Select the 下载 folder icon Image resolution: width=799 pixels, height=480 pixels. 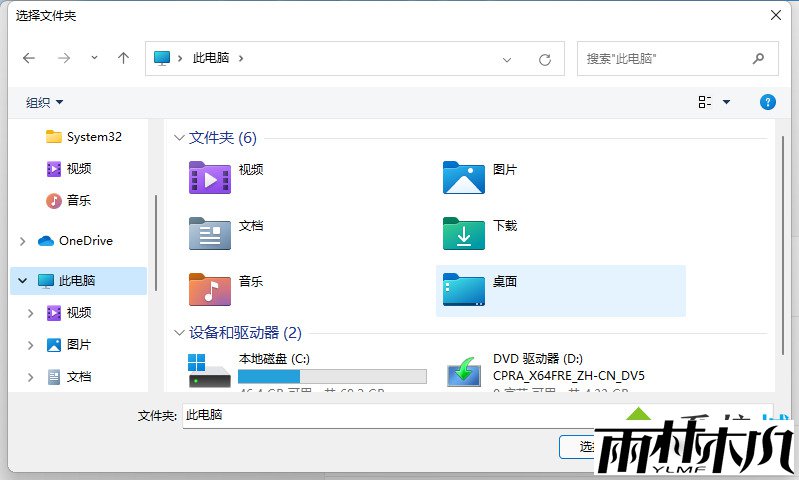[x=464, y=233]
